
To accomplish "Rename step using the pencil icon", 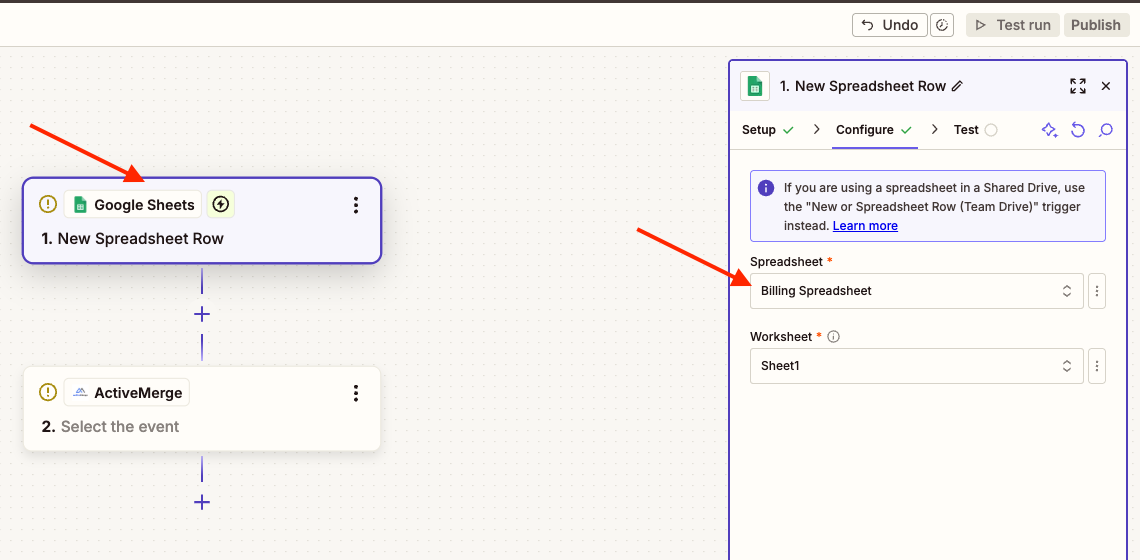I will click(958, 87).
